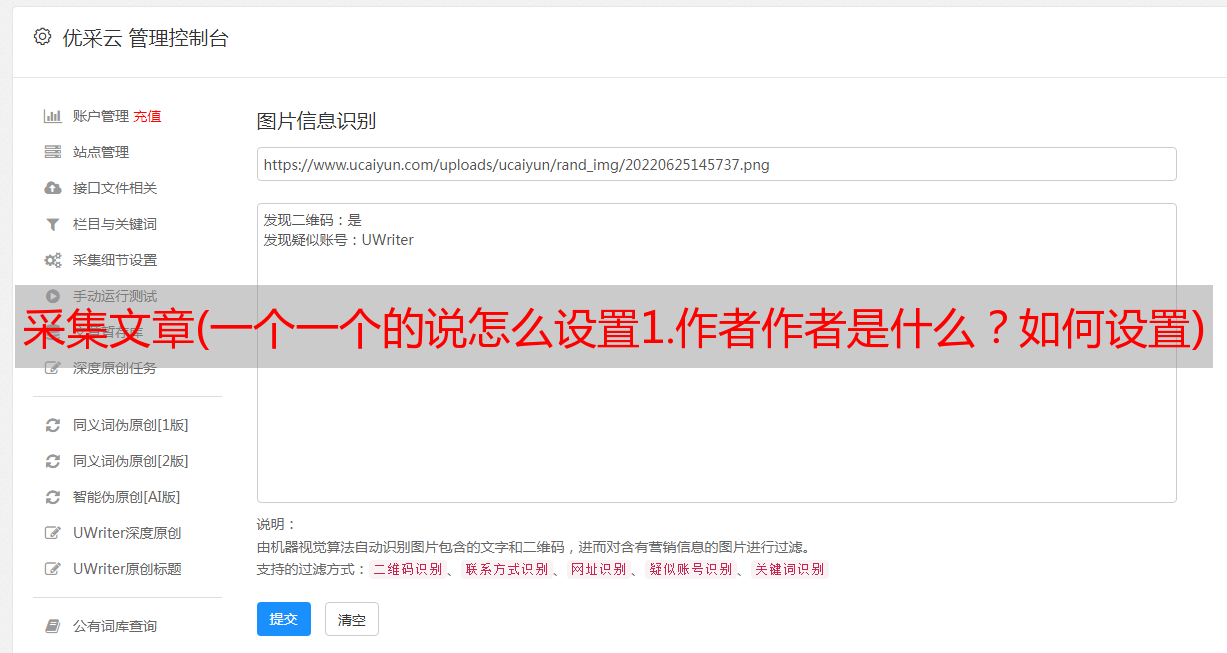
Task: Click the edit icon for UWriter深度原创
Action: click(x=53, y=533)
